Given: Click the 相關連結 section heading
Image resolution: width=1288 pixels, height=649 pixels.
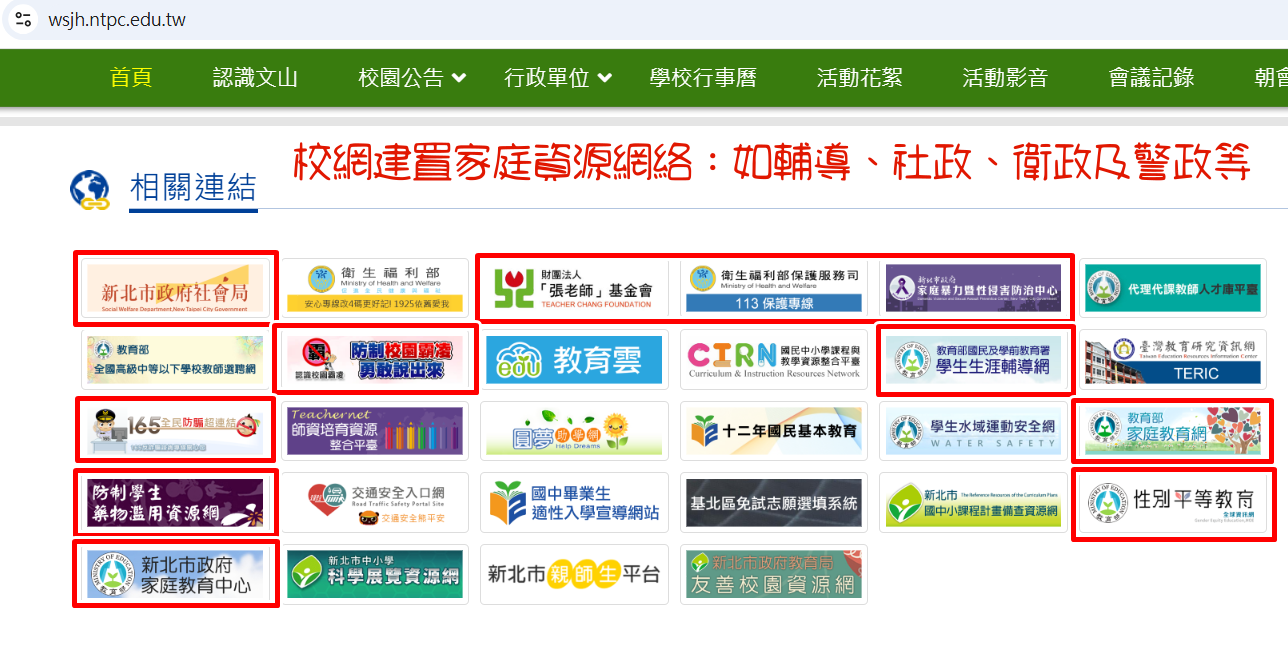Looking at the screenshot, I should [x=193, y=187].
